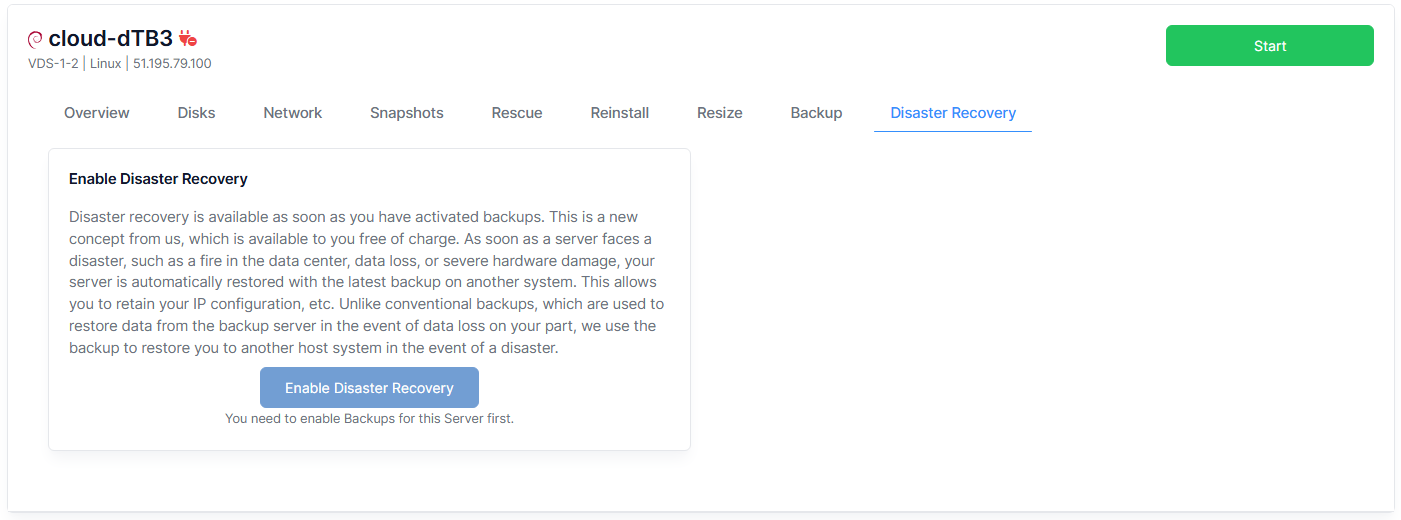This screenshot has height=520, width=1401.
Task: Click the note about enabling Backups first
Action: coord(369,419)
